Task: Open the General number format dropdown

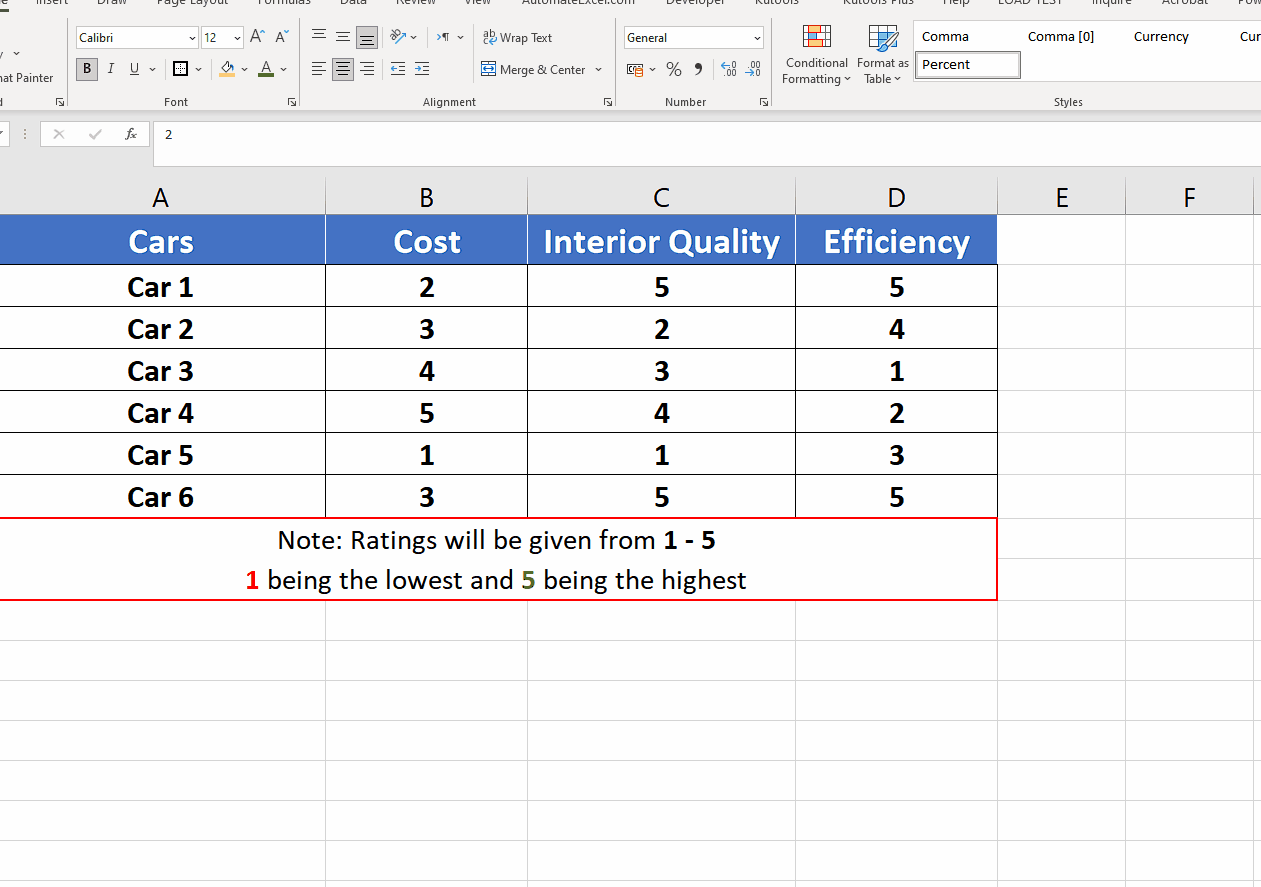Action: click(x=756, y=38)
